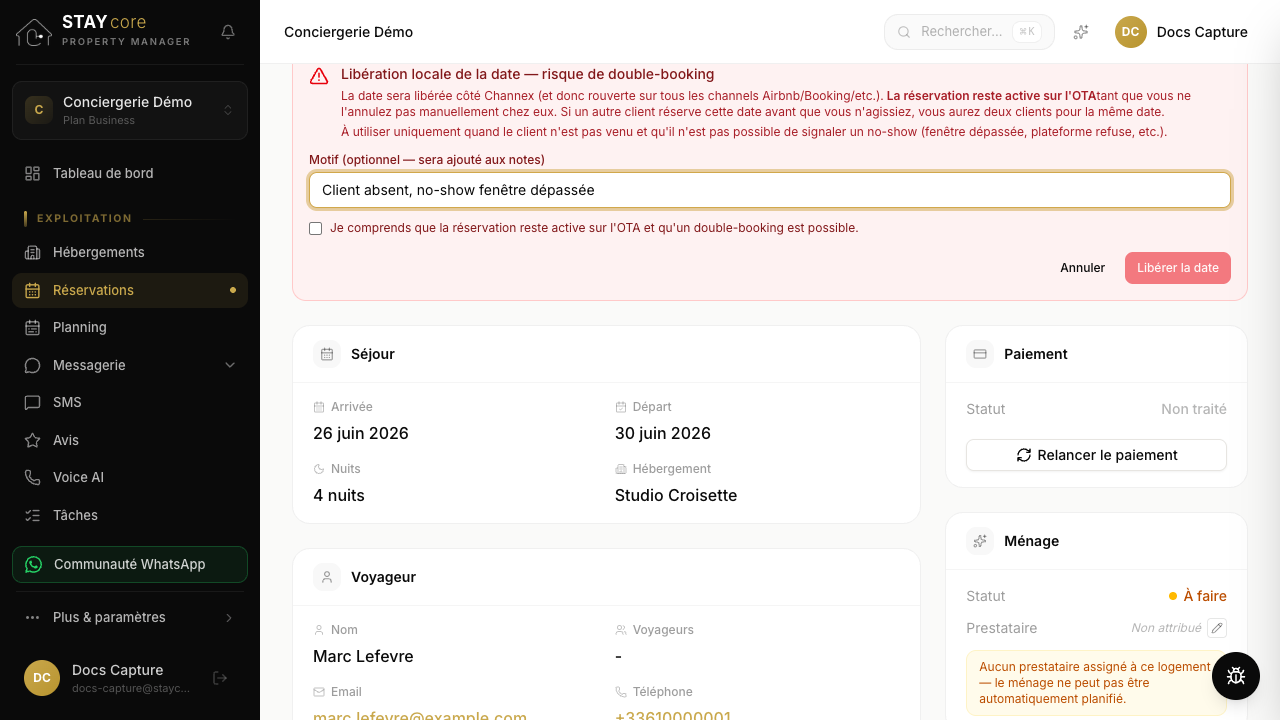Image resolution: width=1280 pixels, height=720 pixels.
Task: Click the logout icon next to Docs Capture
Action: [x=220, y=678]
